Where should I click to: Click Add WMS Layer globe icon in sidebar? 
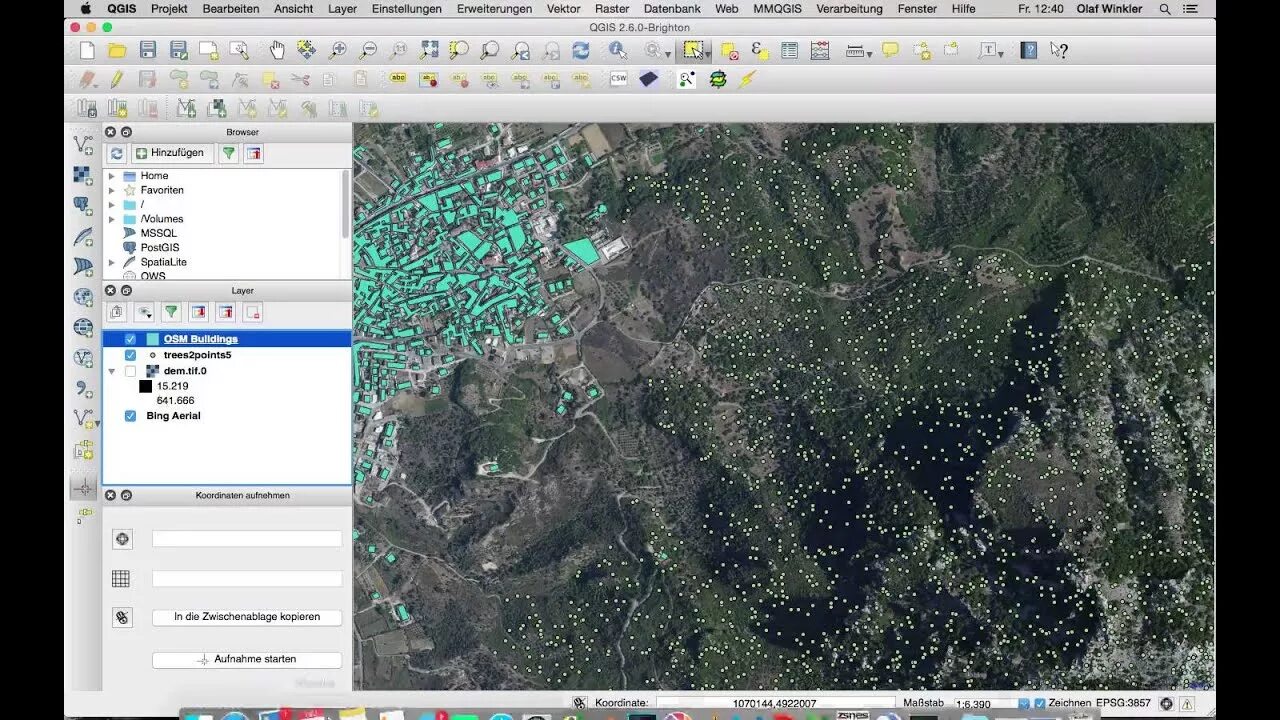(x=84, y=297)
